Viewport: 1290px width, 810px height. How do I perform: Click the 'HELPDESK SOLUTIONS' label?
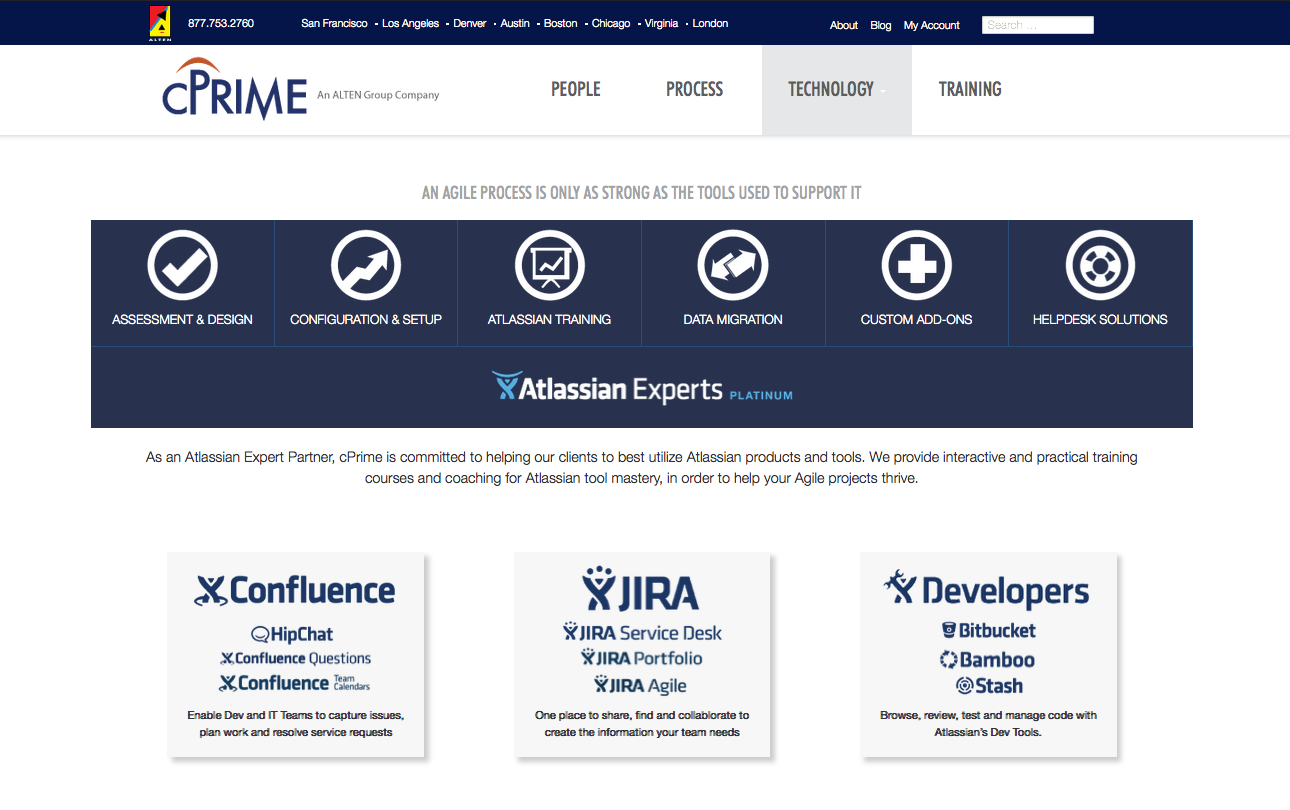pyautogui.click(x=1100, y=320)
